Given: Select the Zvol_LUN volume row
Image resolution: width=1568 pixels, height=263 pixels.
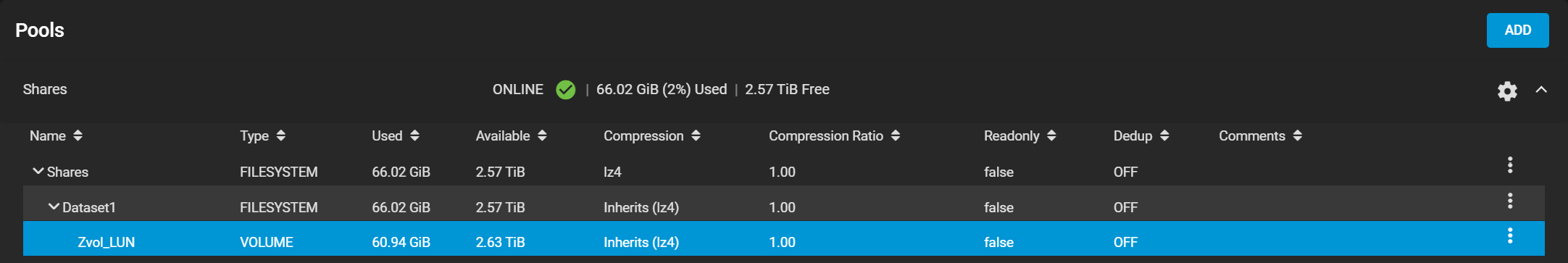Looking at the screenshot, I should [x=784, y=238].
